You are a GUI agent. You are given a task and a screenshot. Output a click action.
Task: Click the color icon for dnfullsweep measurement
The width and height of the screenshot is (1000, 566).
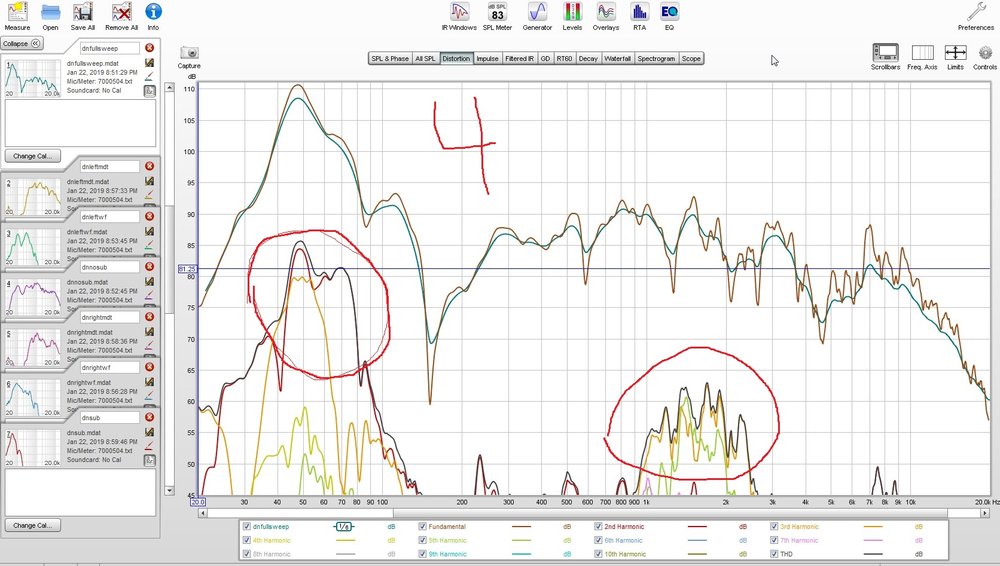(x=149, y=77)
